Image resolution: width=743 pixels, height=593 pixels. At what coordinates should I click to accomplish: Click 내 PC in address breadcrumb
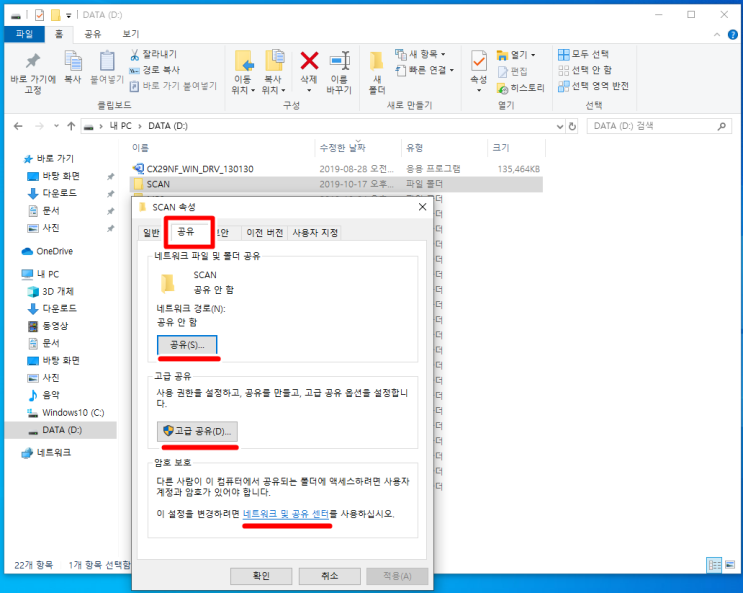(121, 126)
